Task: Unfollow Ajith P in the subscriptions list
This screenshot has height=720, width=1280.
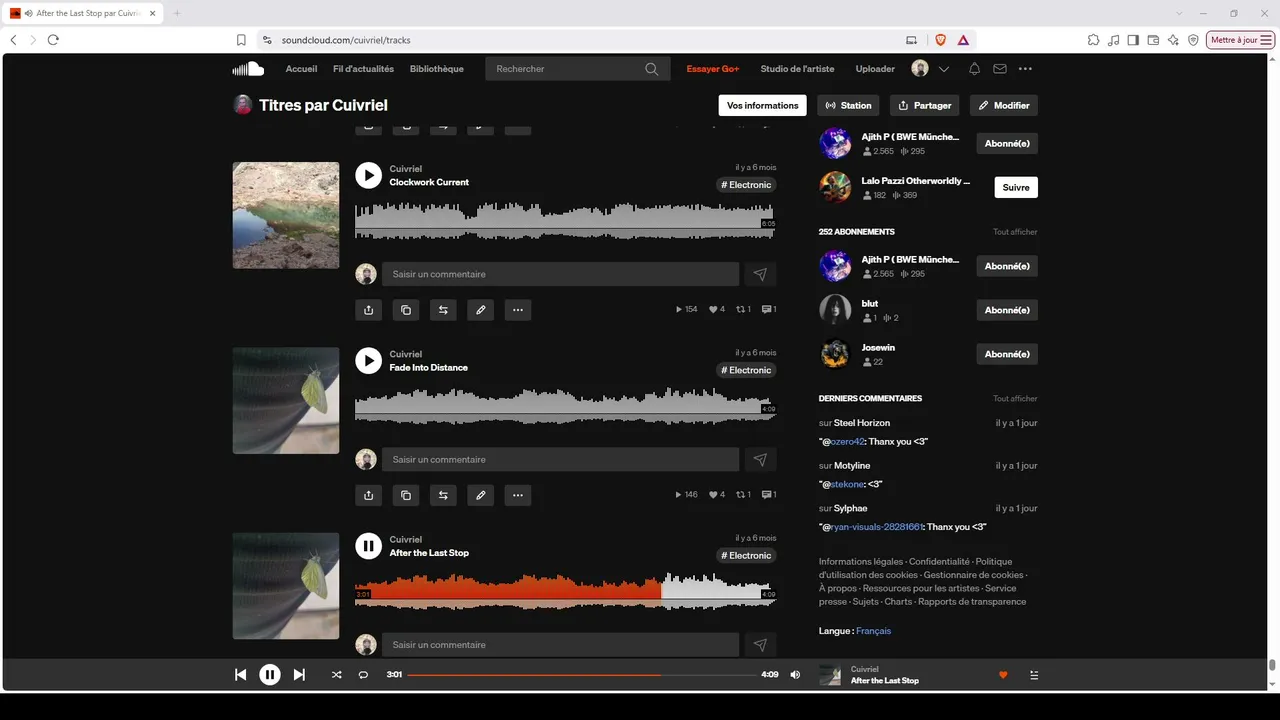Action: (1007, 266)
